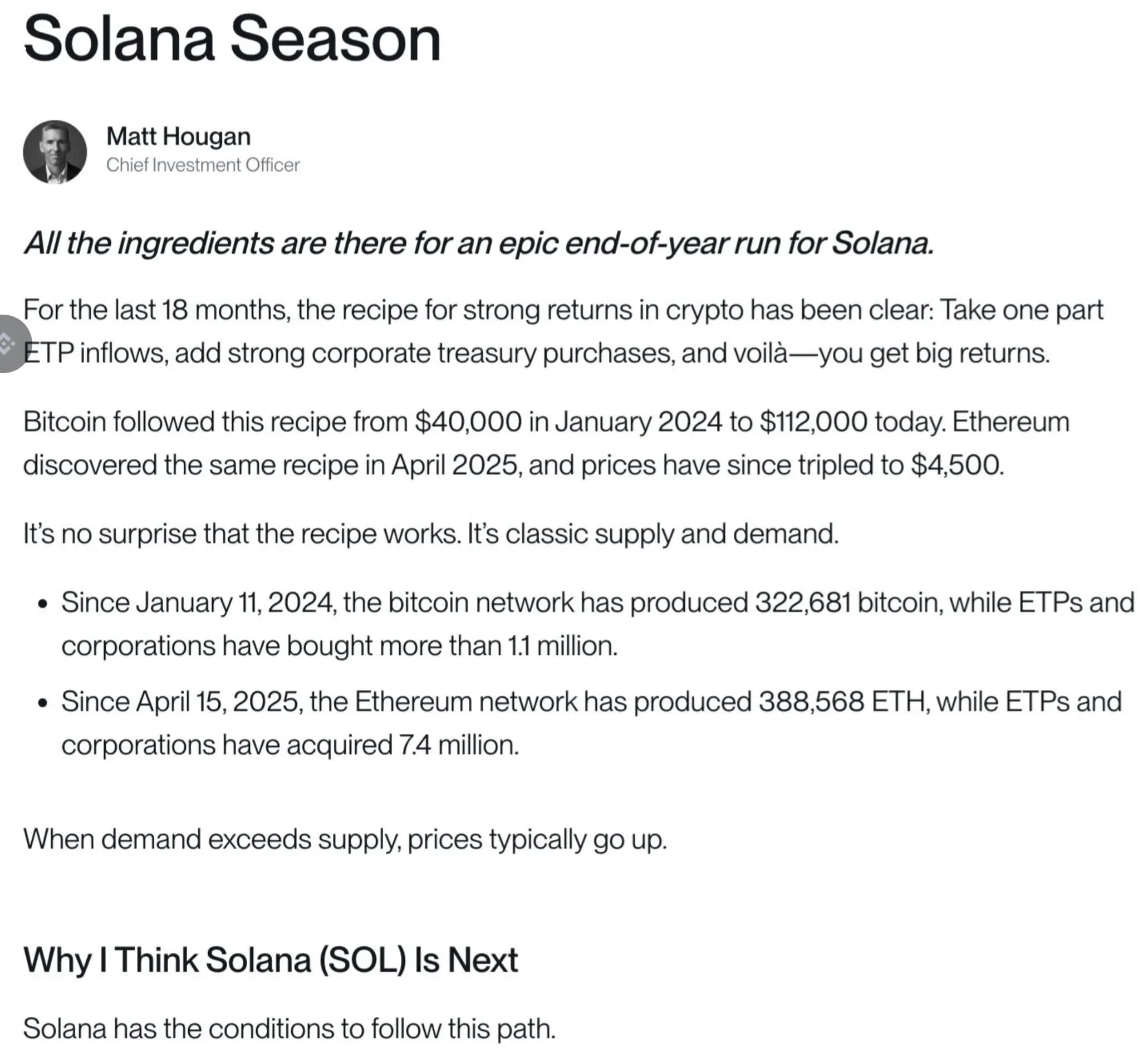Click the Solana has the conditions sentence
Screen dimensions: 1148x1062
point(289,1029)
